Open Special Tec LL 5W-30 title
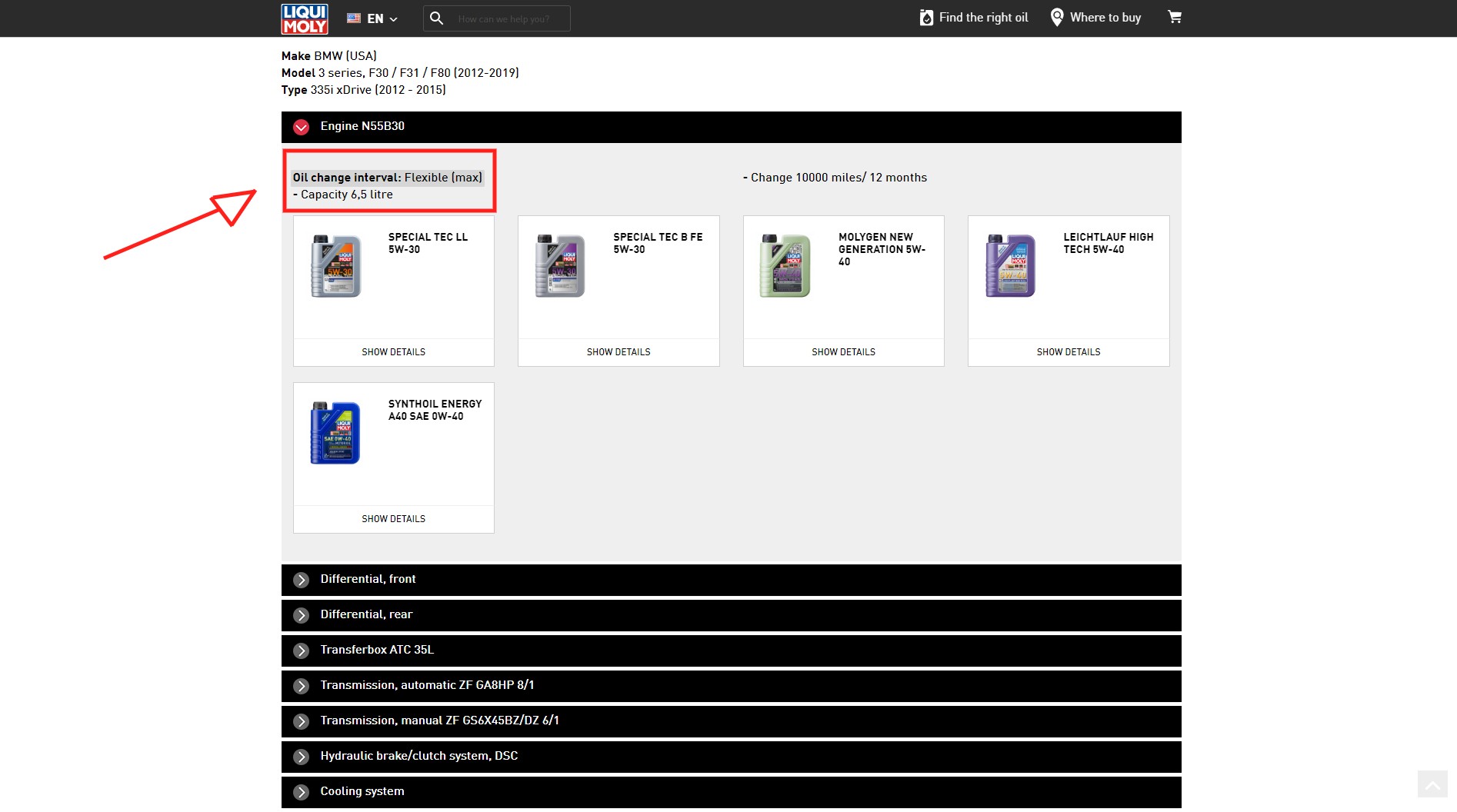Image resolution: width=1457 pixels, height=812 pixels. [x=428, y=243]
